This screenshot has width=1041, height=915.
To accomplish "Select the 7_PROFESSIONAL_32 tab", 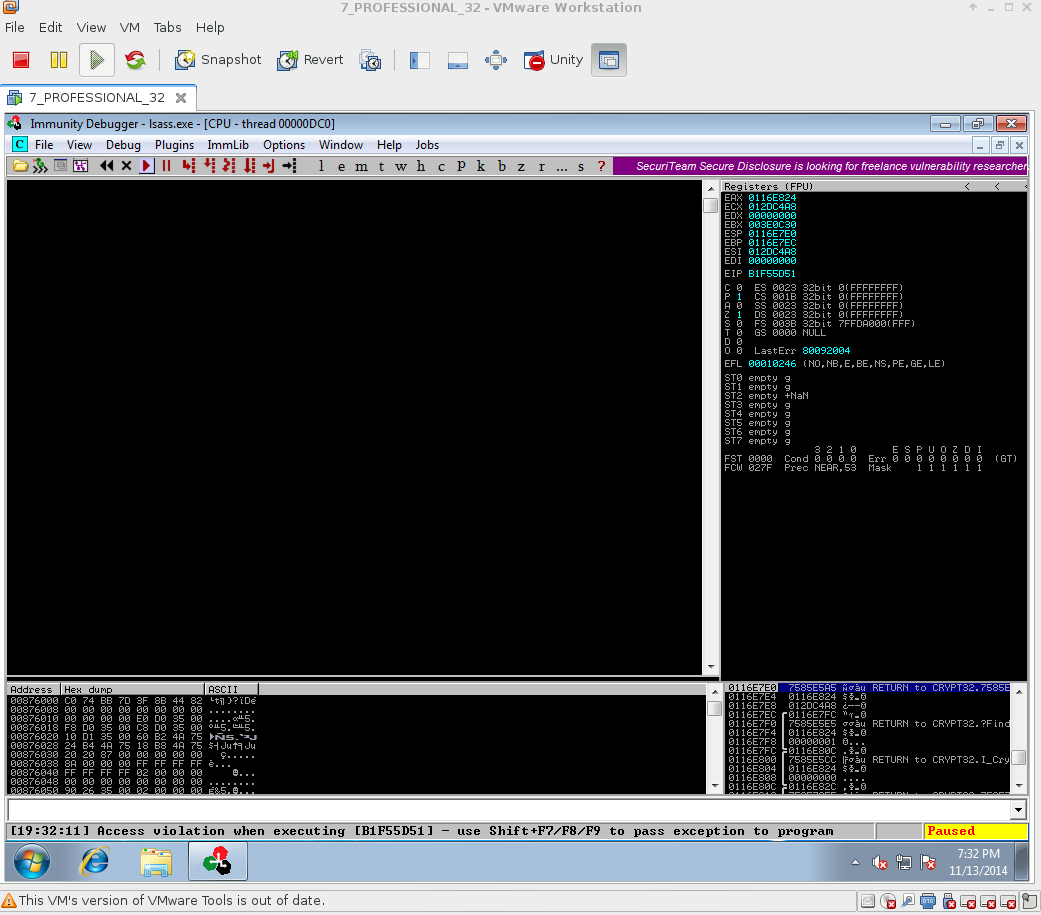I will 97,98.
